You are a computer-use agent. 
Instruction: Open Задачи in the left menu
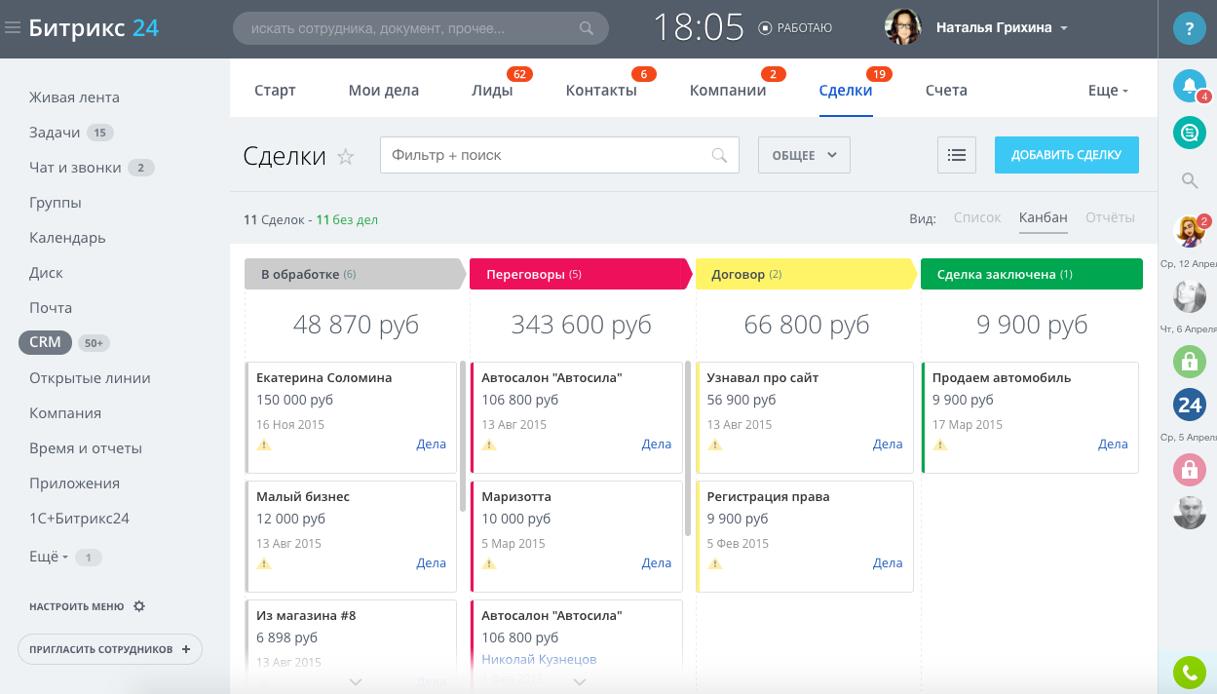click(x=55, y=132)
